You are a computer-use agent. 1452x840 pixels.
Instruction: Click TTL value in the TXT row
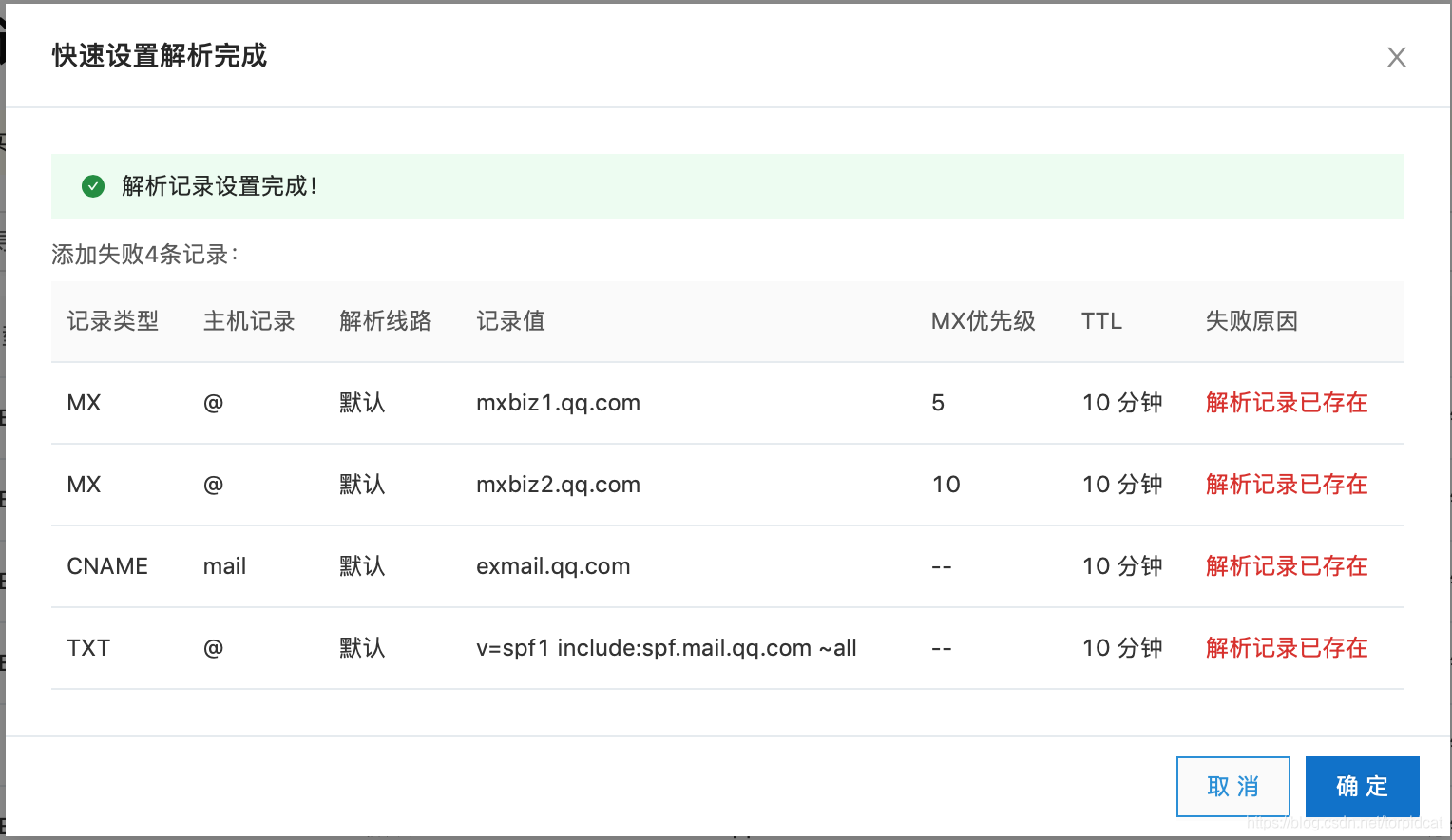[1122, 648]
